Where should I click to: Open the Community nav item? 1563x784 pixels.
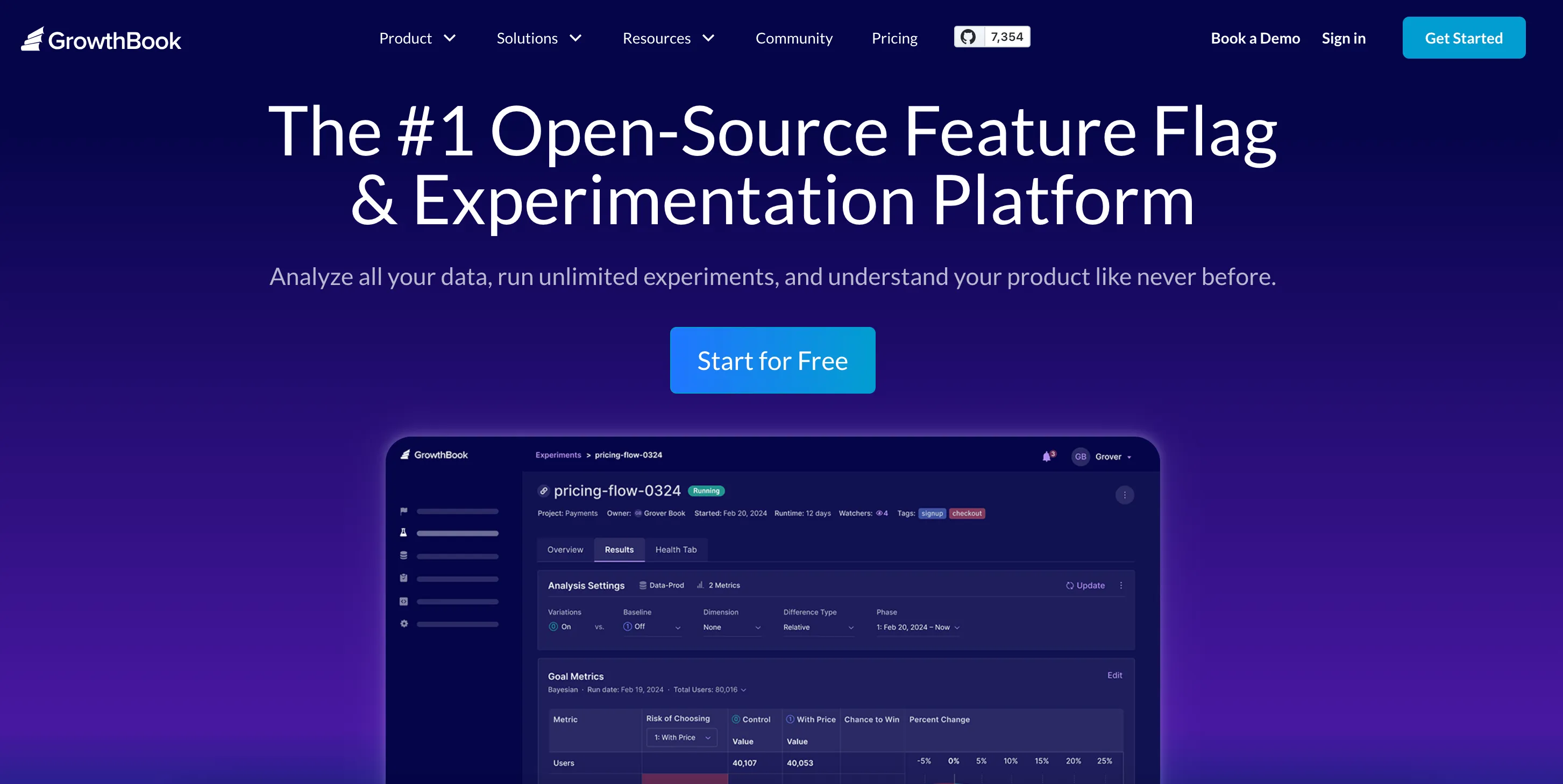794,38
